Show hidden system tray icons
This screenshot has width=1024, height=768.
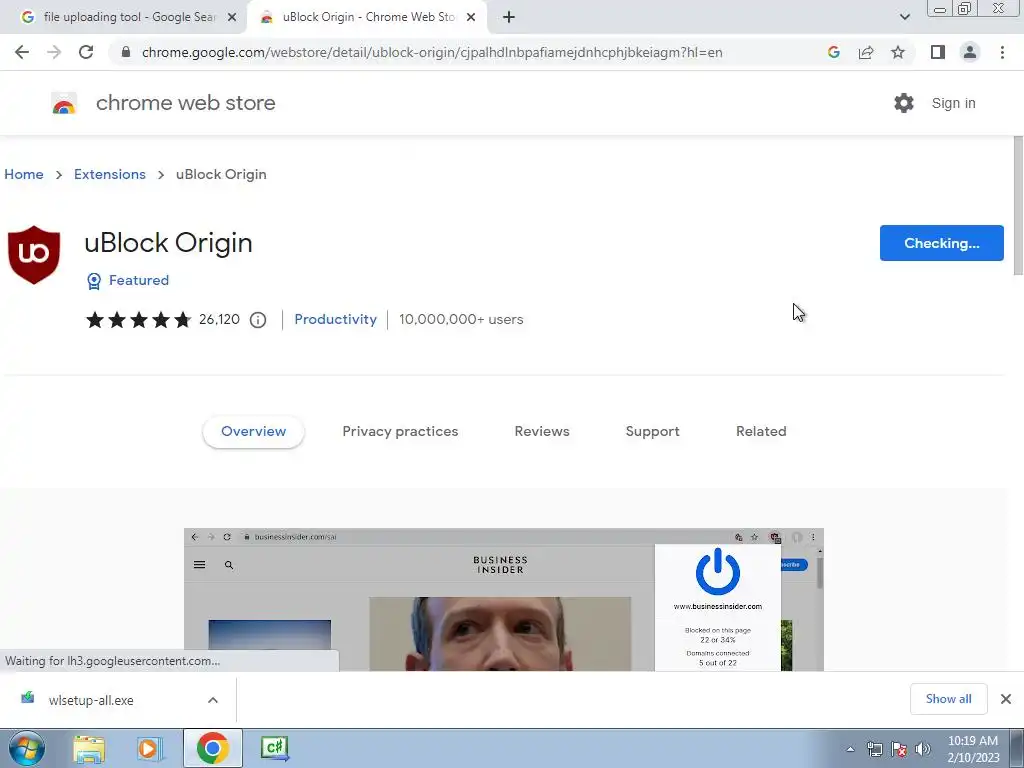point(850,749)
